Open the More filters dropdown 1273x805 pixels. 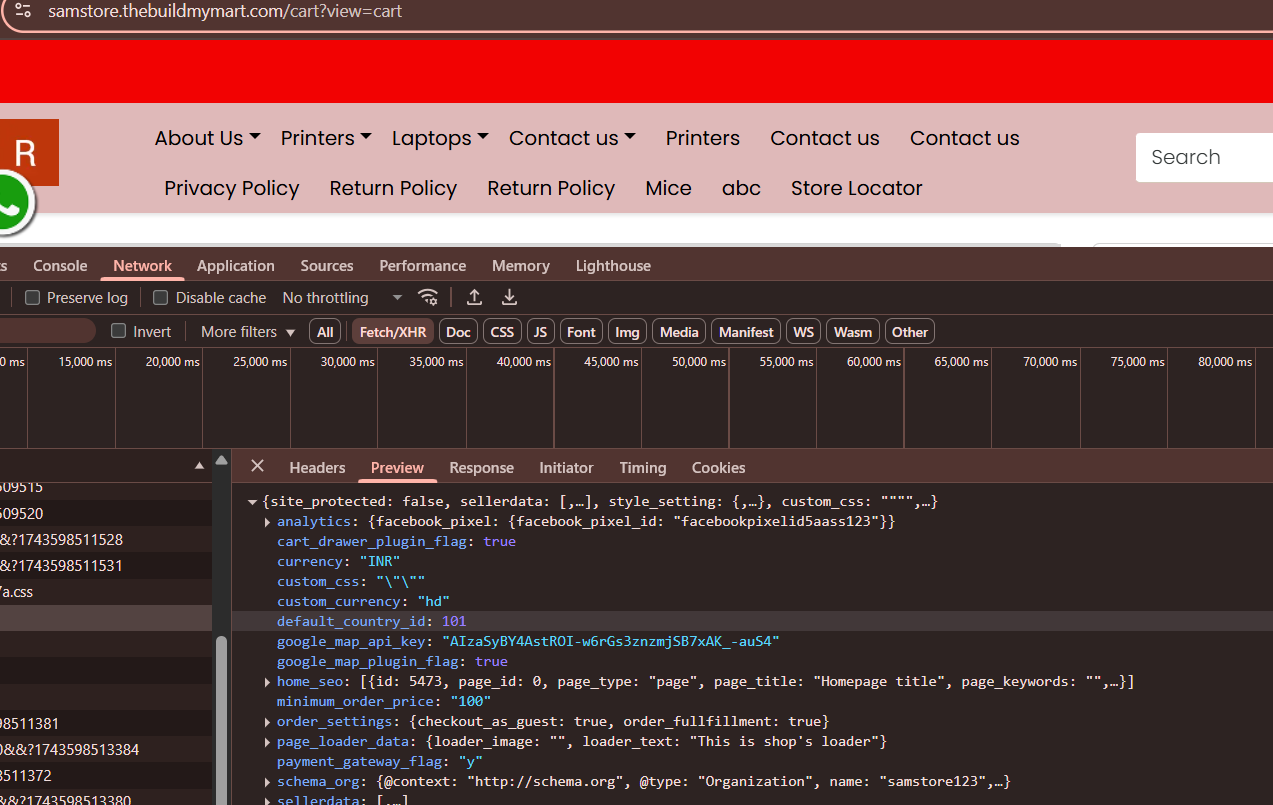248,331
